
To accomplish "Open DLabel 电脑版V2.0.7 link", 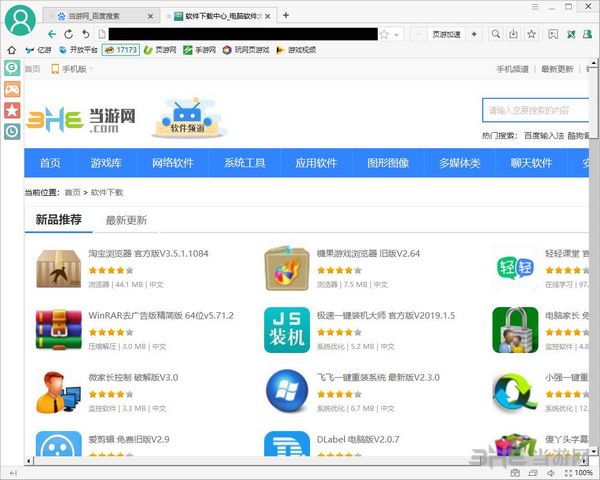I will tap(358, 439).
